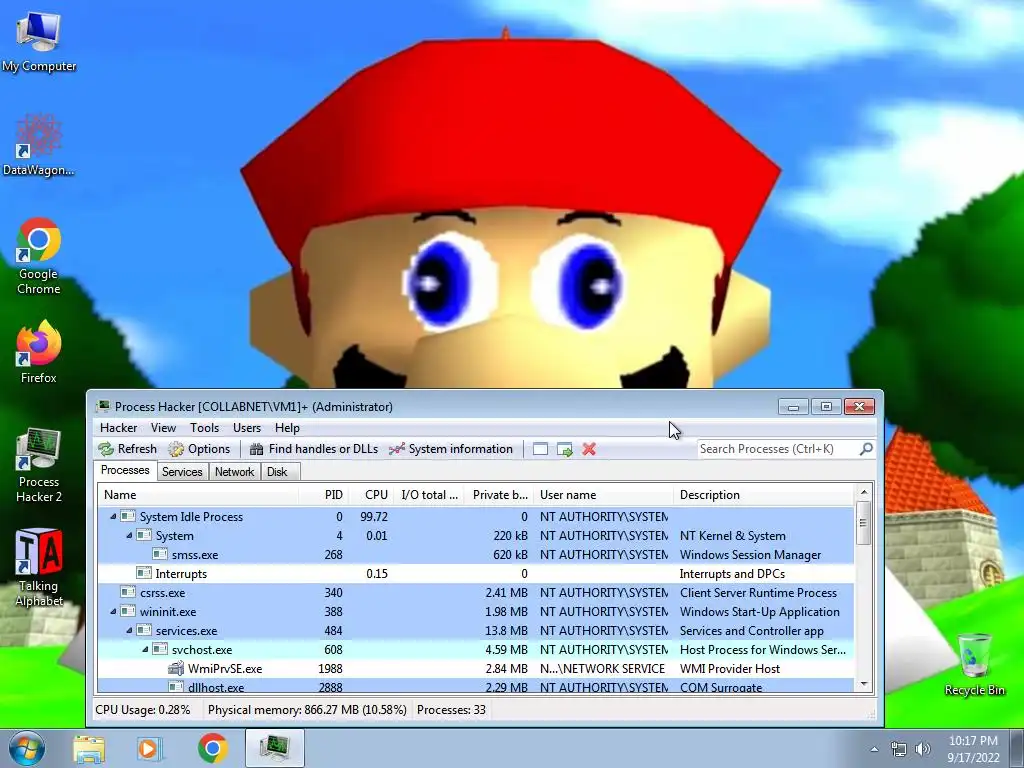The width and height of the screenshot is (1024, 768).
Task: Show hidden icons in the system tray
Action: pyautogui.click(x=874, y=749)
